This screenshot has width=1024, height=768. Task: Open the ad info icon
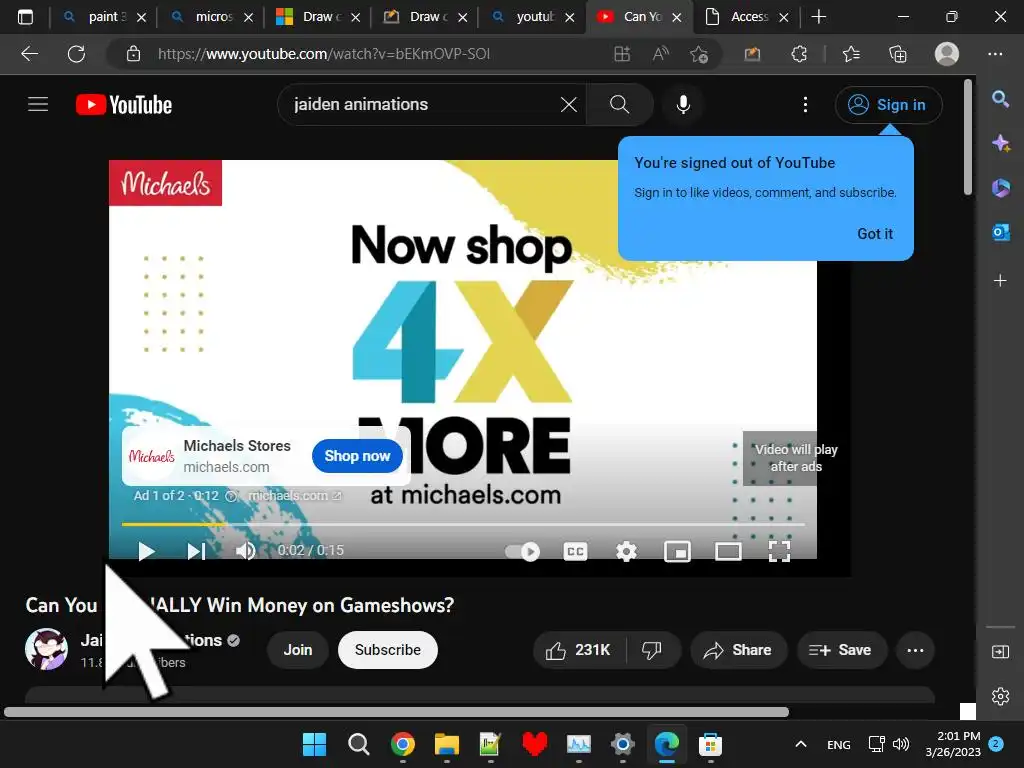coord(231,496)
